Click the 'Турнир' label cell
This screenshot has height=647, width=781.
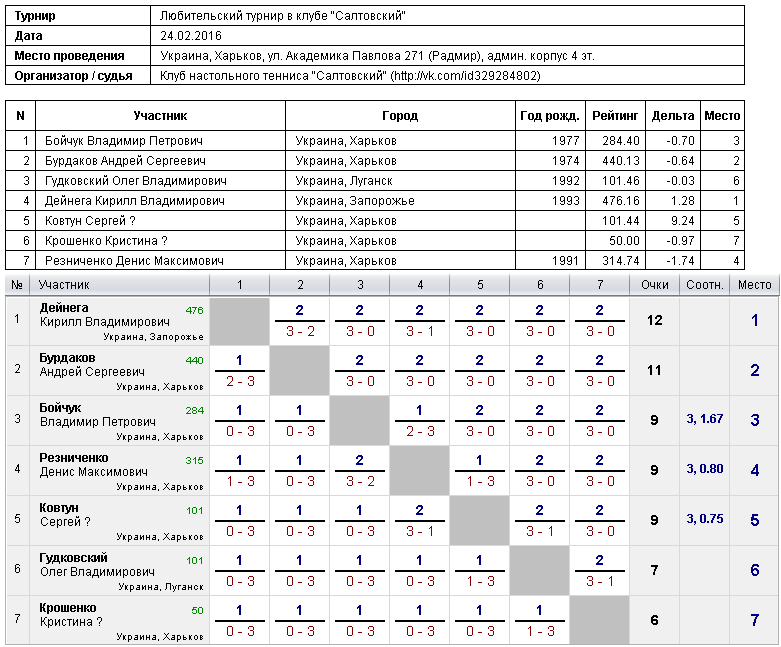(x=78, y=16)
